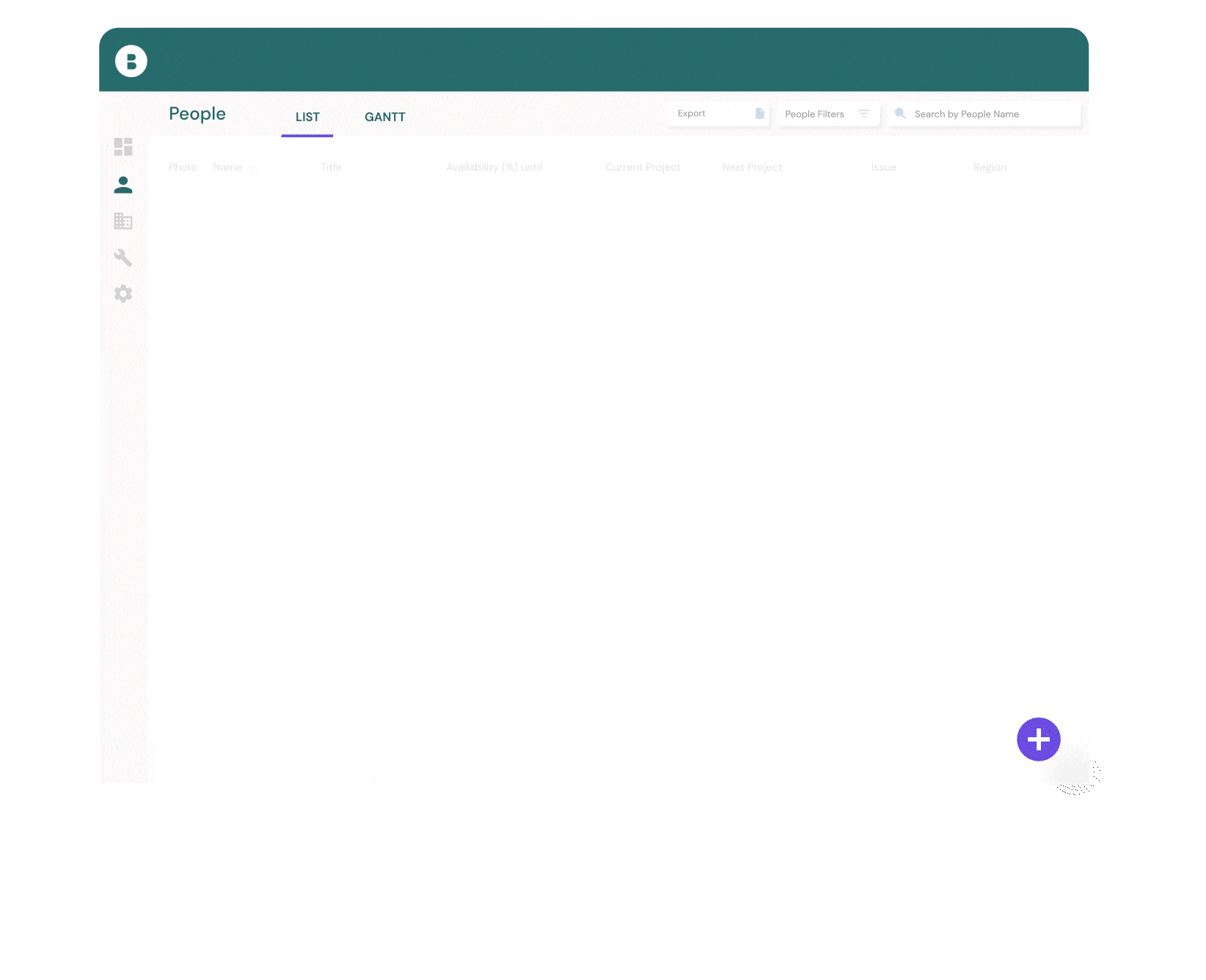Click the filter lines icon beside People Filters
The height and width of the screenshot is (980, 1206).
(864, 114)
